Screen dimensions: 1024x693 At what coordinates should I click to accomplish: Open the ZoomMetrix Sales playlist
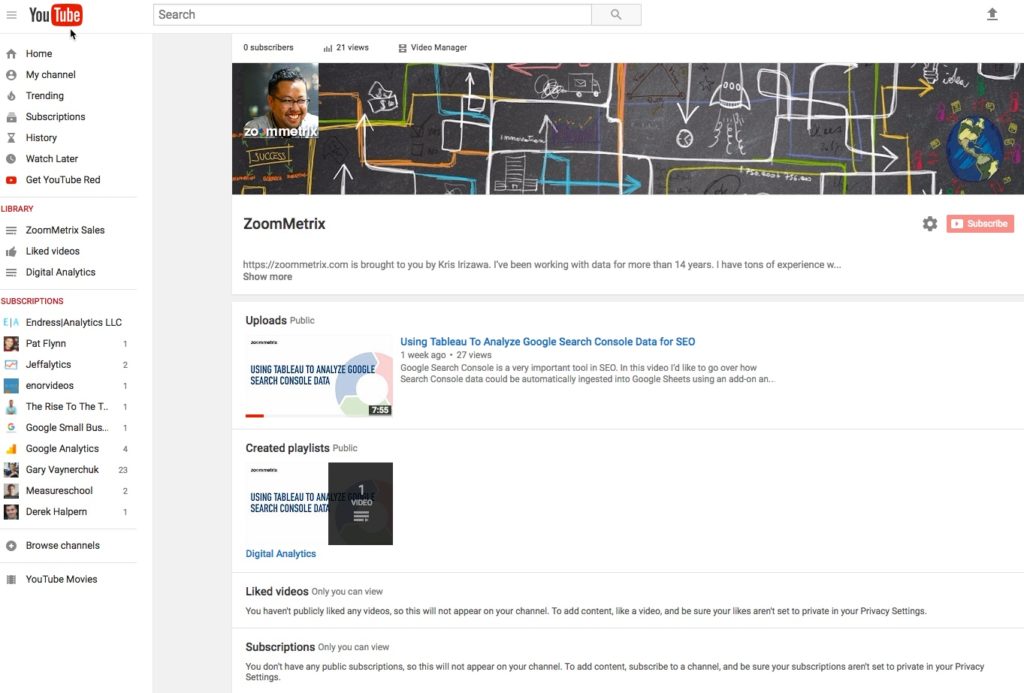[67, 229]
